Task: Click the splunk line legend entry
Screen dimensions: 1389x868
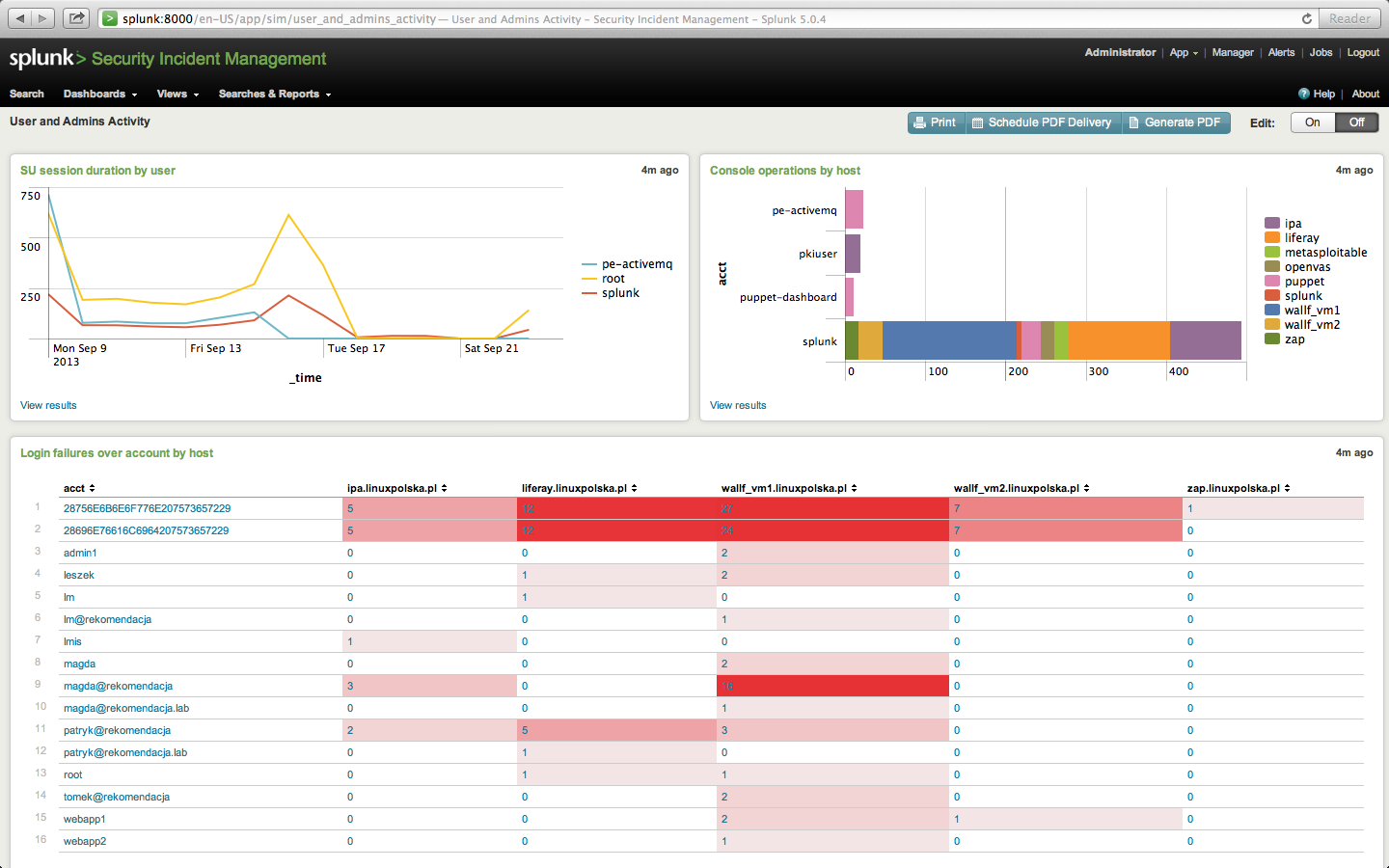Action: coord(611,293)
